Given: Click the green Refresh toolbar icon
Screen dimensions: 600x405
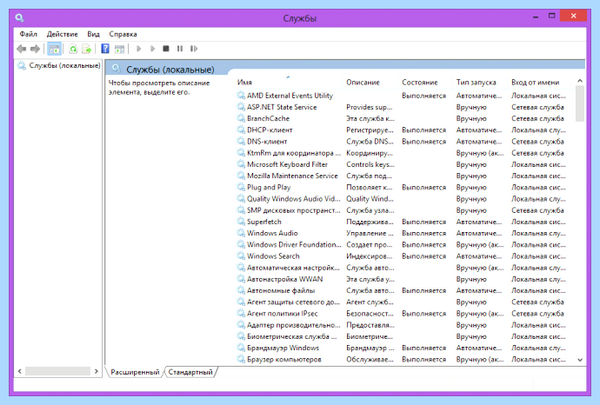Looking at the screenshot, I should pyautogui.click(x=73, y=49).
